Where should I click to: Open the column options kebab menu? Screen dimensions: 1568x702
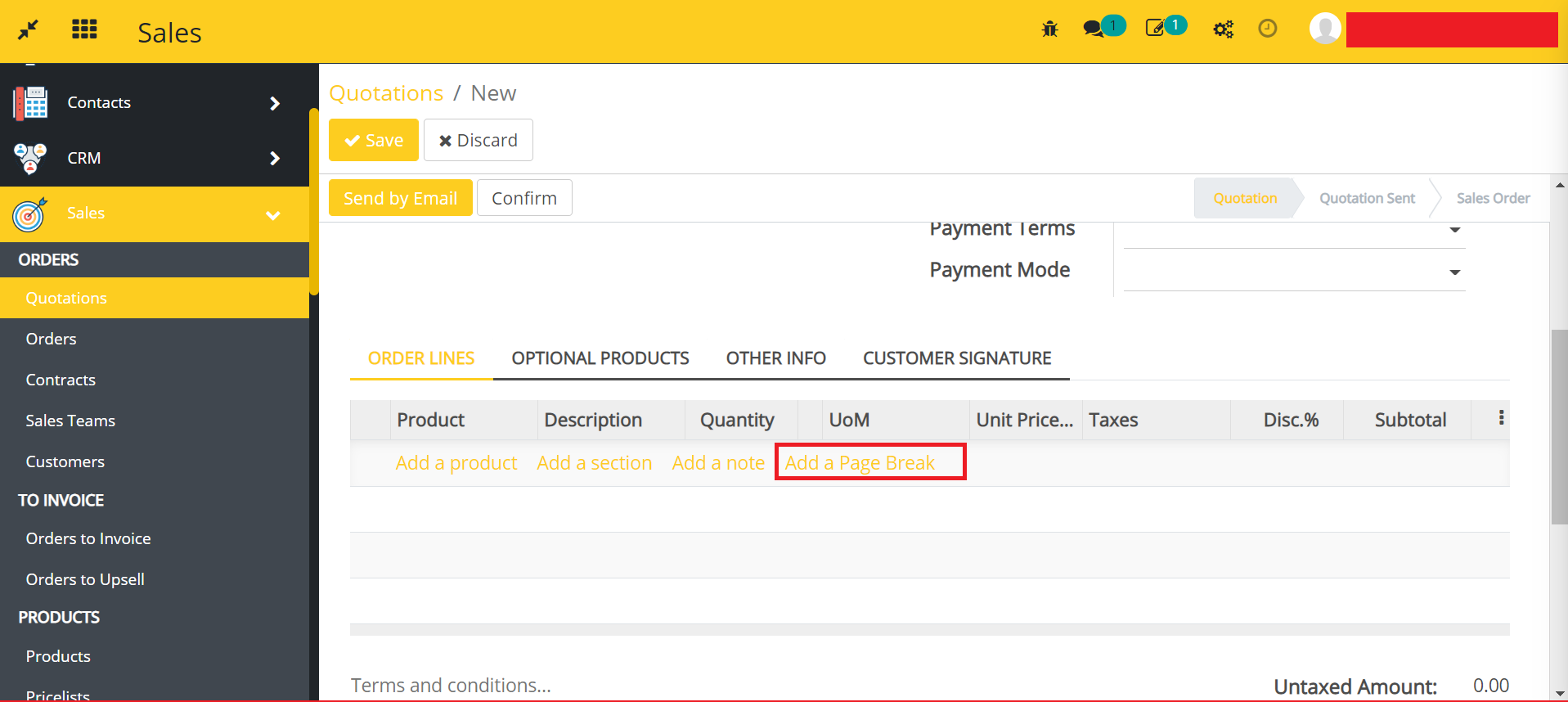pyautogui.click(x=1501, y=418)
